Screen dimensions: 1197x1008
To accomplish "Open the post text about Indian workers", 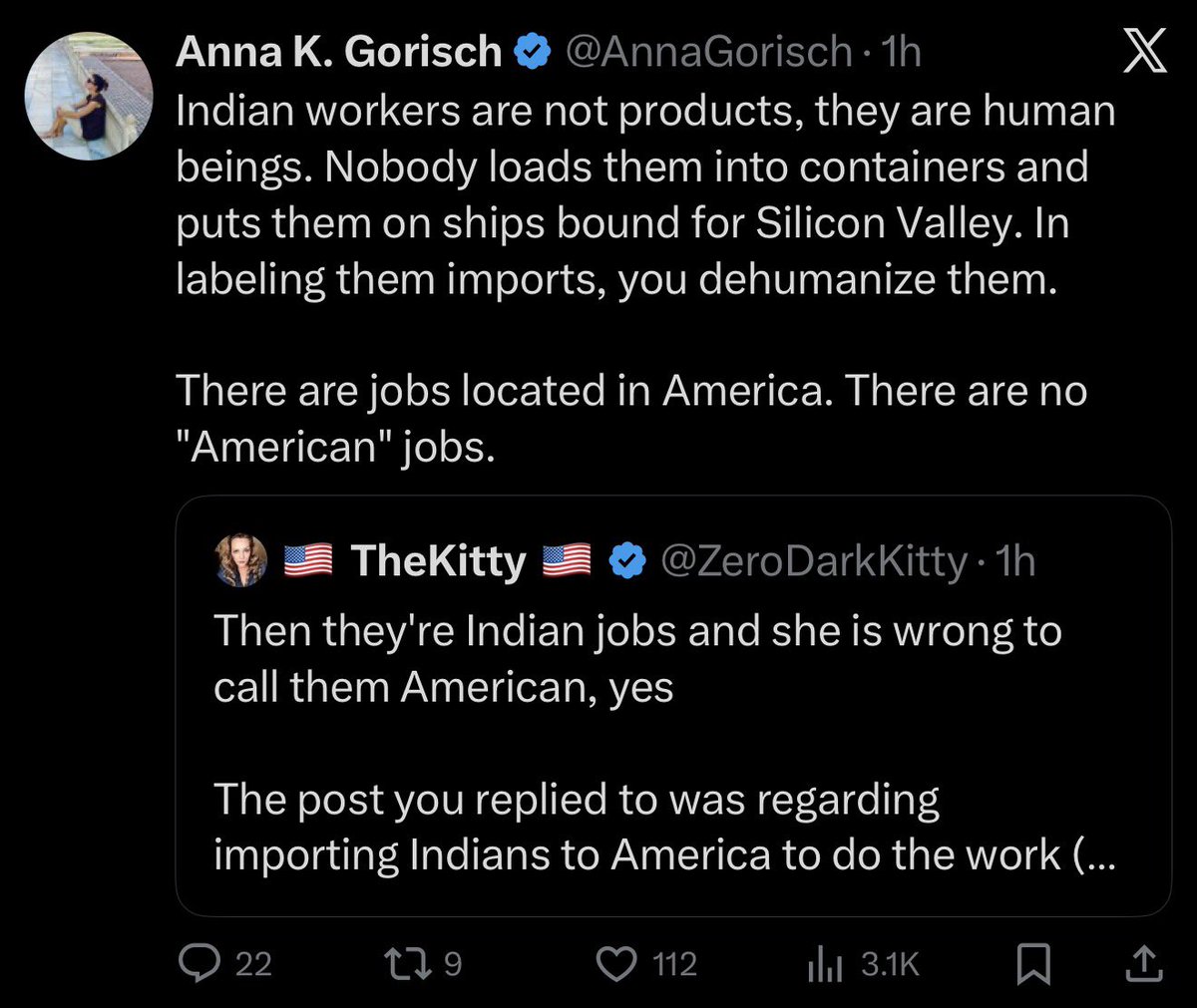I will (x=643, y=196).
